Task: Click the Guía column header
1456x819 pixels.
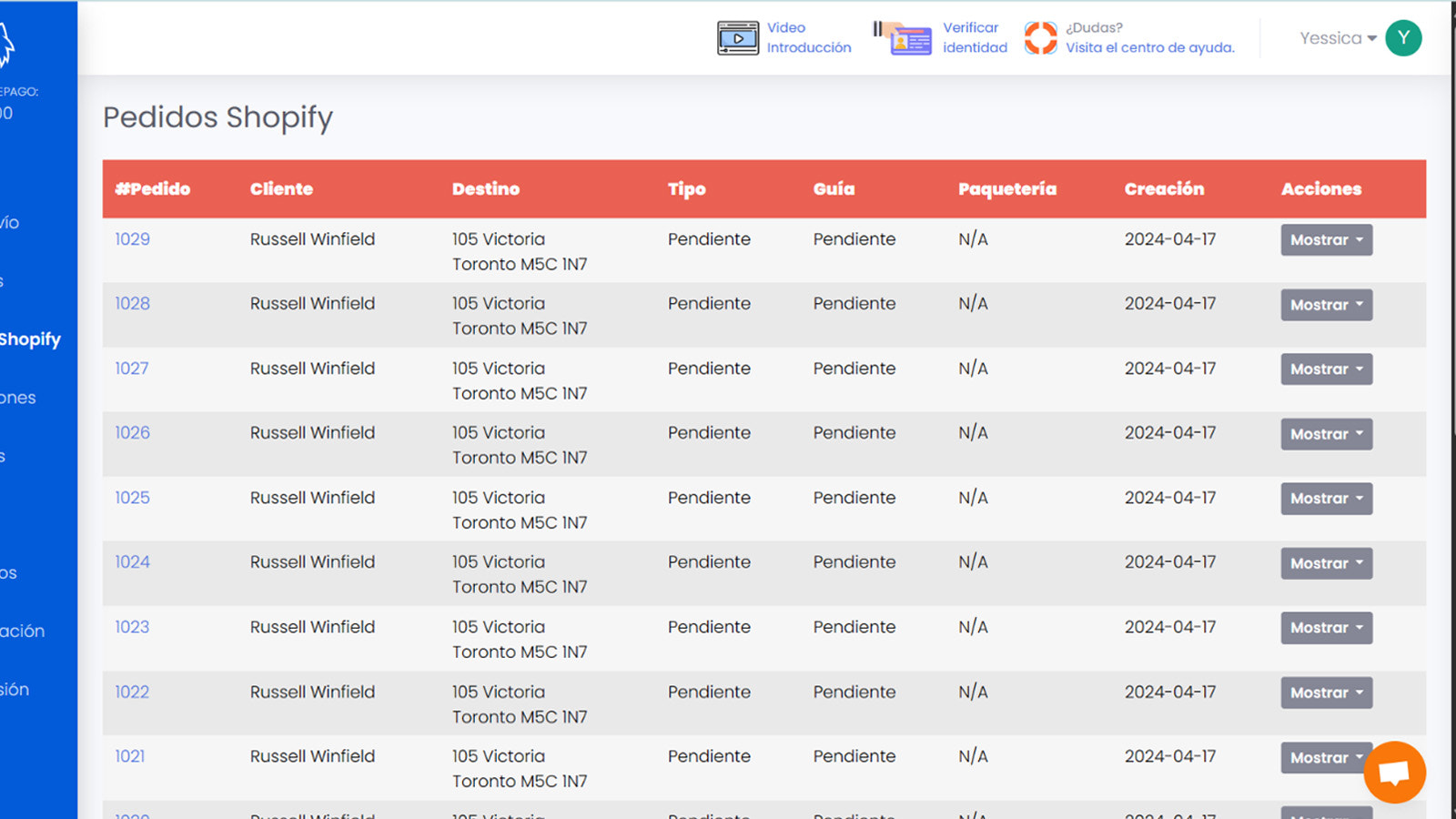Action: tap(834, 189)
